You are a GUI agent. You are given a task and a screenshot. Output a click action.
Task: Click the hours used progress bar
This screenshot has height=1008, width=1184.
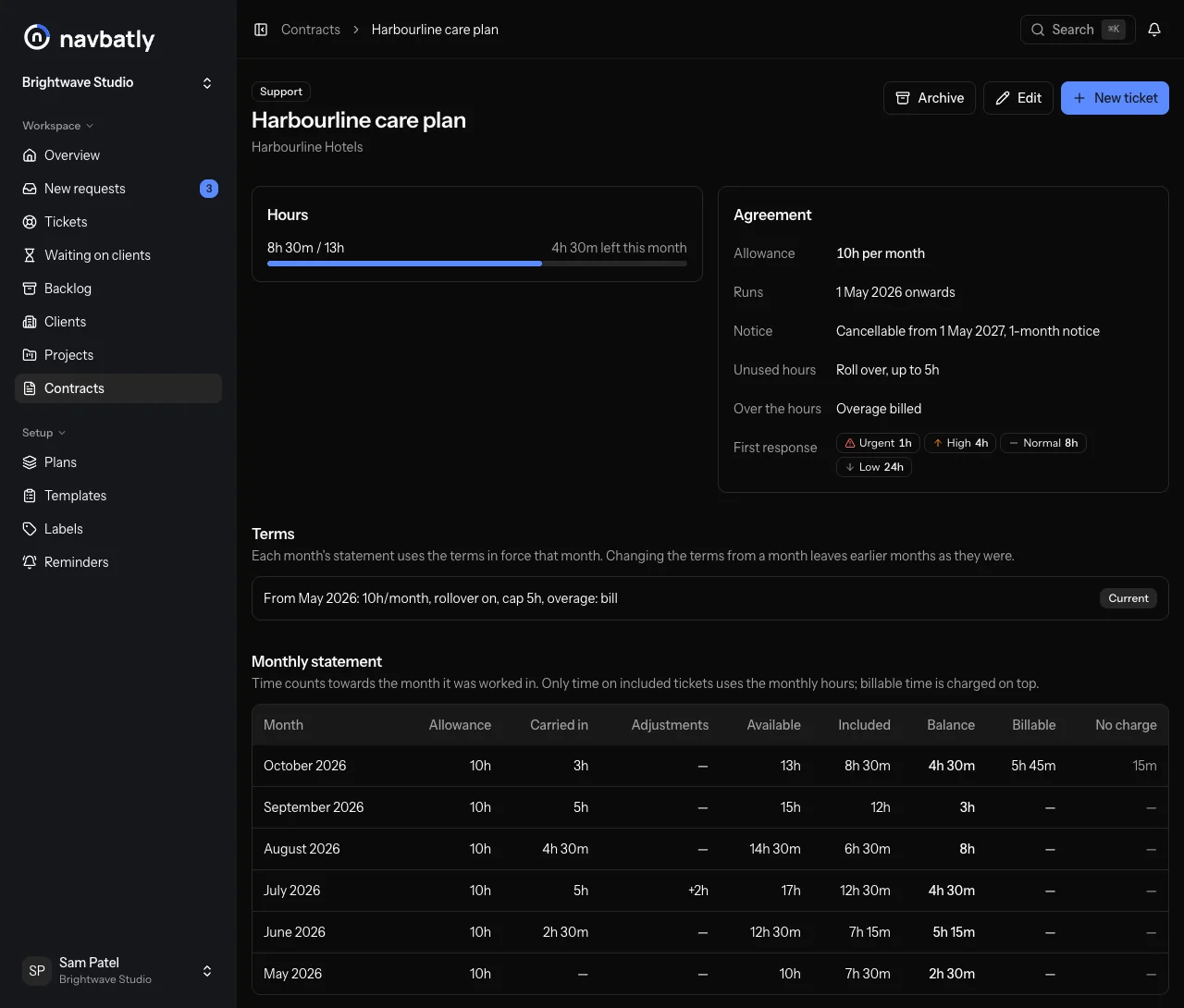[477, 264]
